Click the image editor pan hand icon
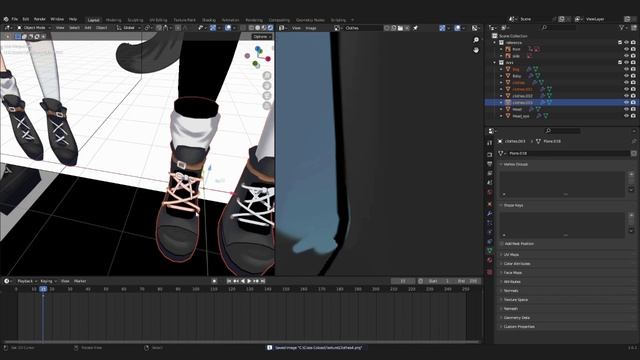Viewport: 640px width, 360px height. coord(476,50)
